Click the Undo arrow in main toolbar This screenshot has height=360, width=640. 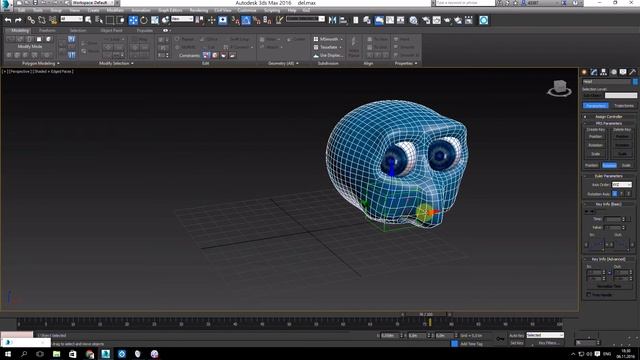pyautogui.click(x=8, y=20)
